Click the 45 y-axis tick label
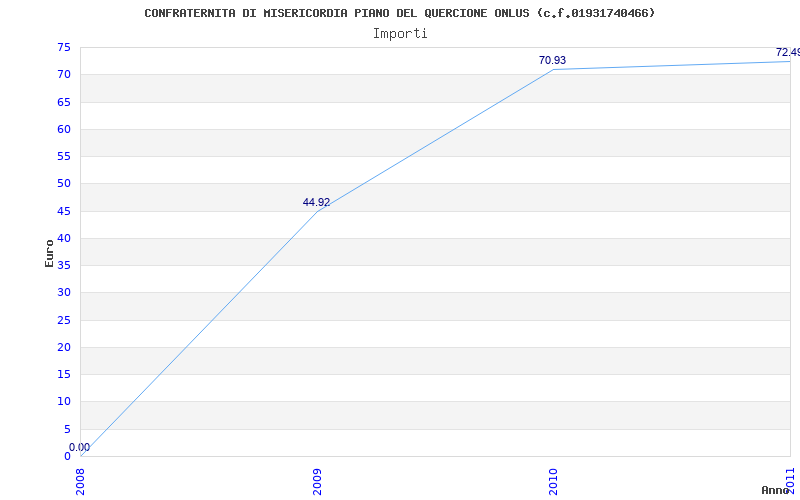Screen dimensions: 800x500 pyautogui.click(x=64, y=211)
